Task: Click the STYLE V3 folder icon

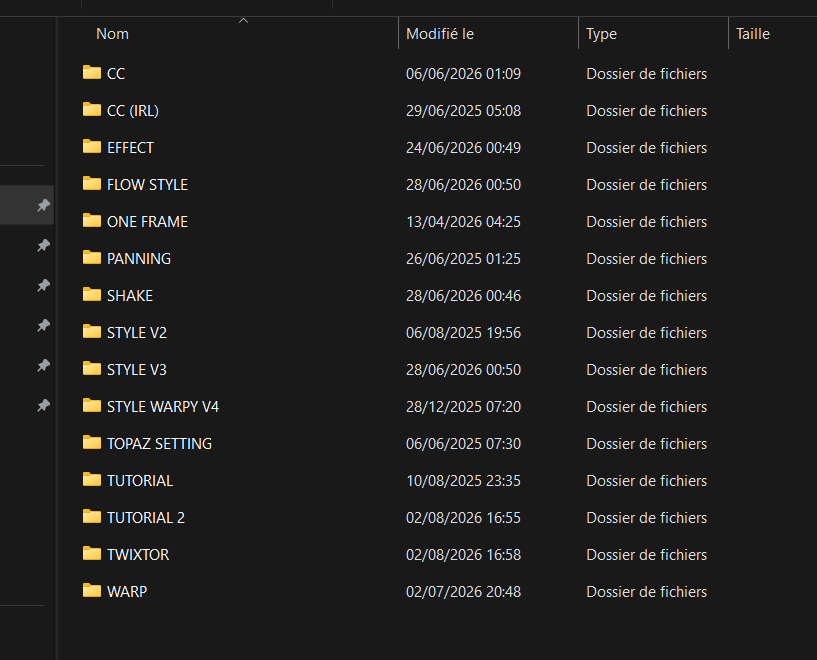Action: click(92, 368)
